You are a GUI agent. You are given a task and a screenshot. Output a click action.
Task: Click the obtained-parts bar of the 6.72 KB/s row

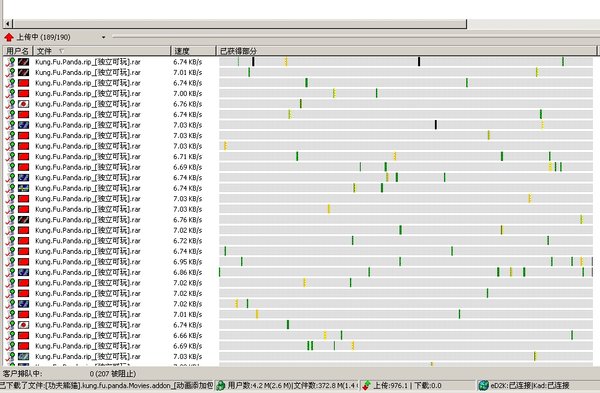(x=406, y=241)
